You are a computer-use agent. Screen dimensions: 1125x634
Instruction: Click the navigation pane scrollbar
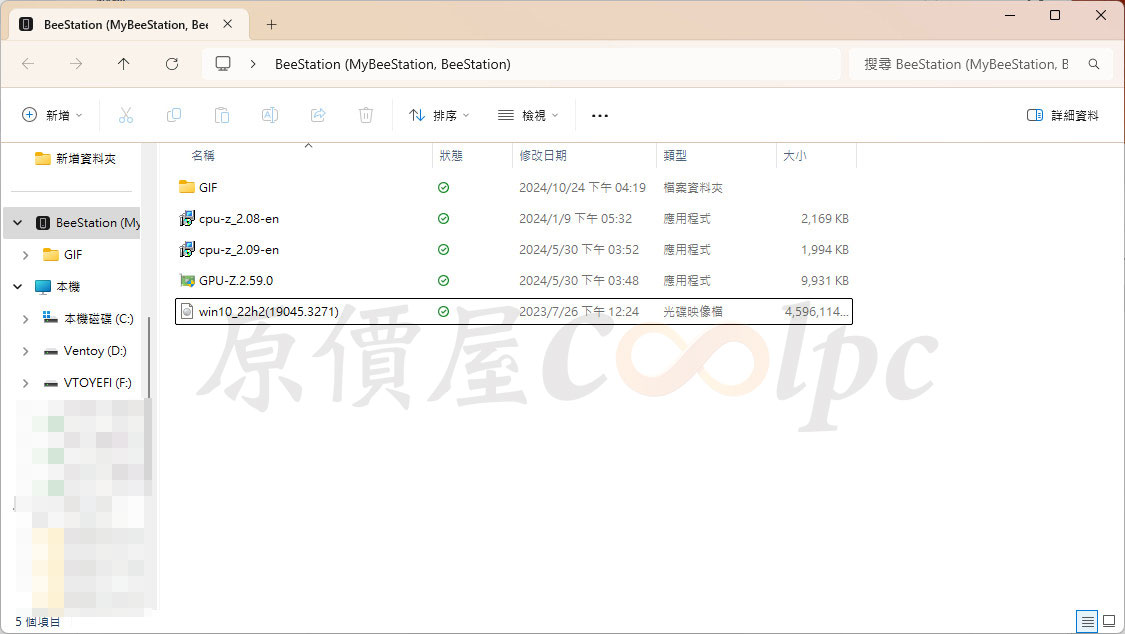(x=149, y=359)
